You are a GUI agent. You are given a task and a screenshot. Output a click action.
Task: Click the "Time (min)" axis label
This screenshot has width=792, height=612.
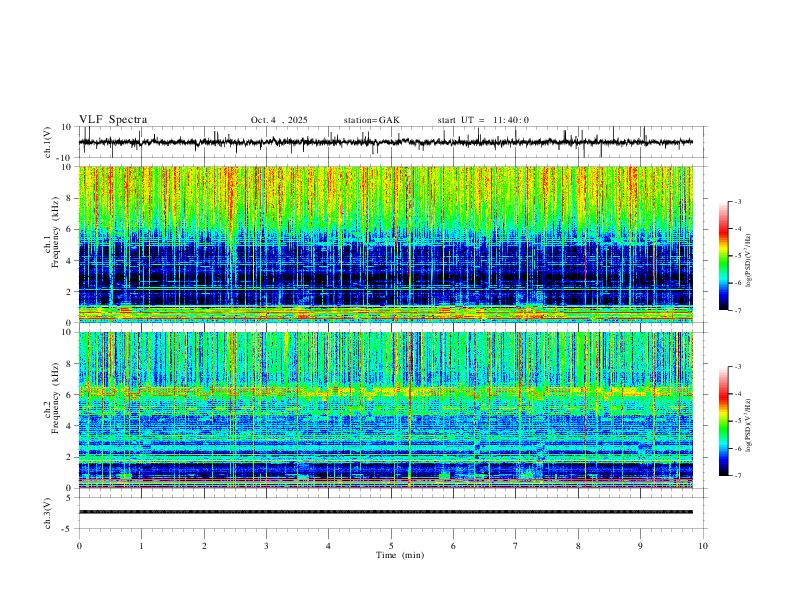(x=400, y=555)
